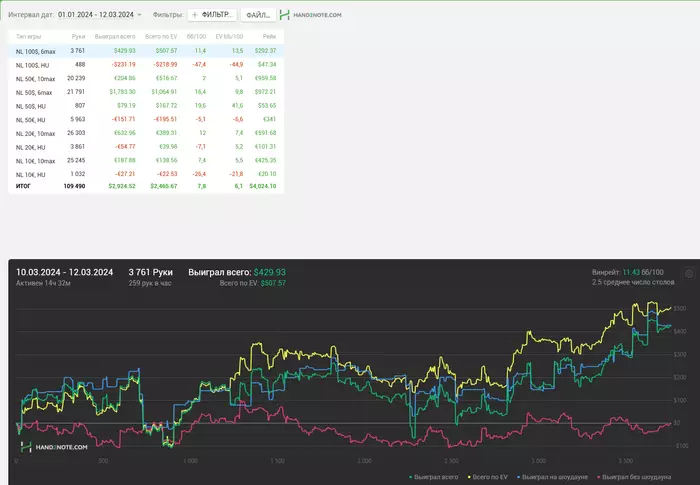Sort by the Выиграл всего column header
The height and width of the screenshot is (485, 700).
pyautogui.click(x=115, y=36)
